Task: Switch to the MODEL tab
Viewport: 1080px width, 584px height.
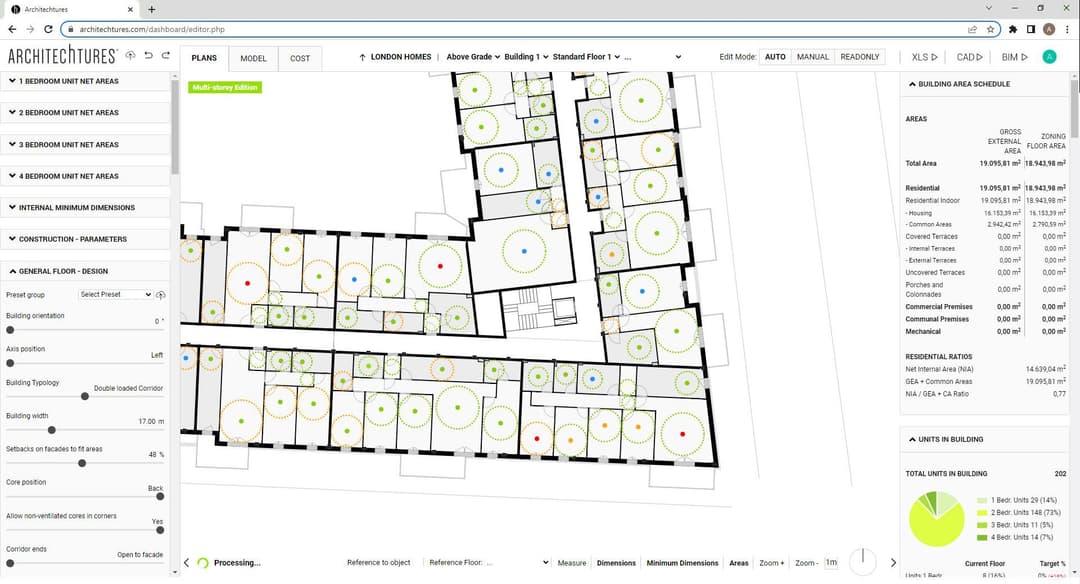Action: coord(253,58)
